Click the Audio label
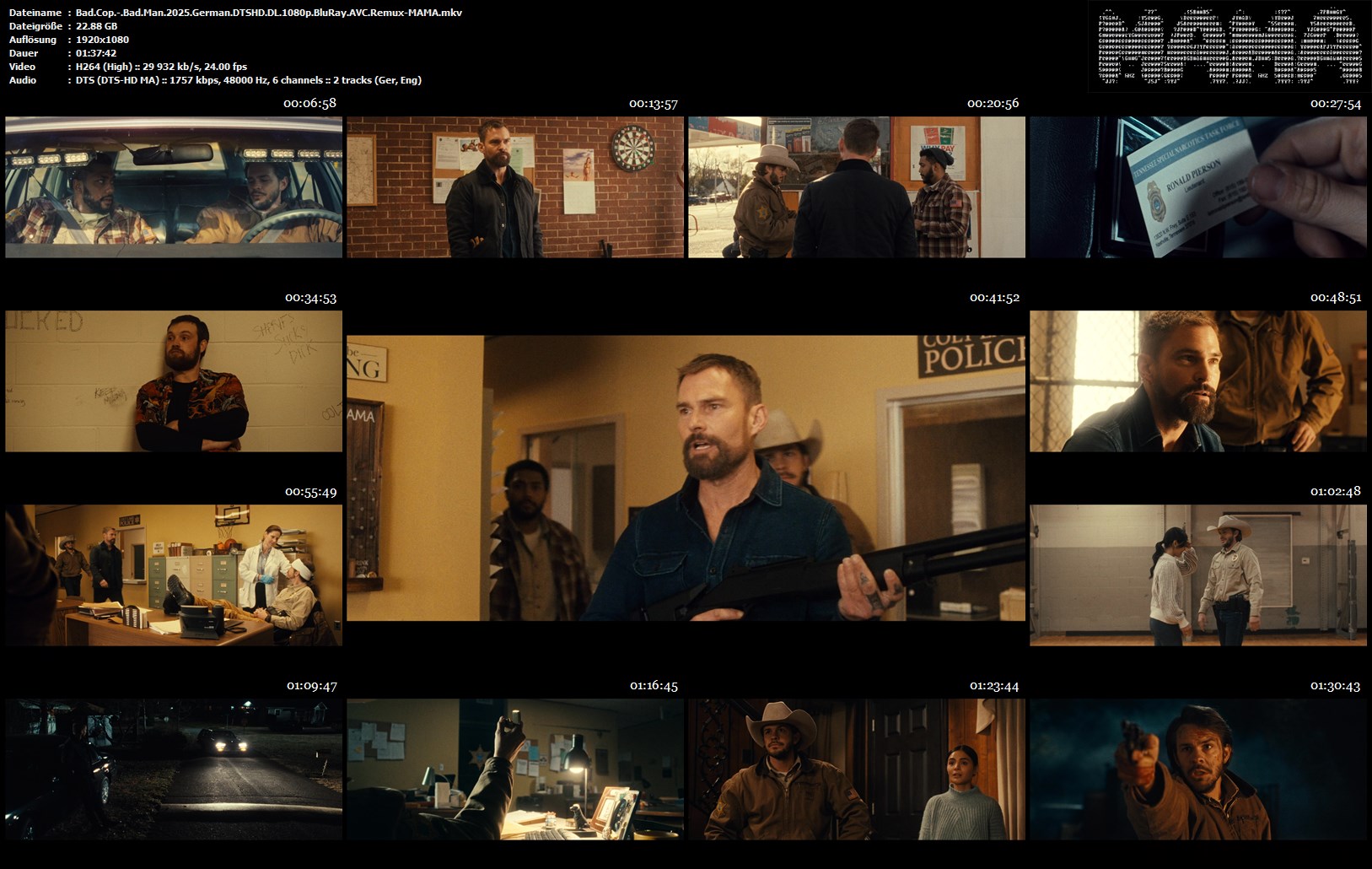This screenshot has width=1372, height=869. (23, 80)
